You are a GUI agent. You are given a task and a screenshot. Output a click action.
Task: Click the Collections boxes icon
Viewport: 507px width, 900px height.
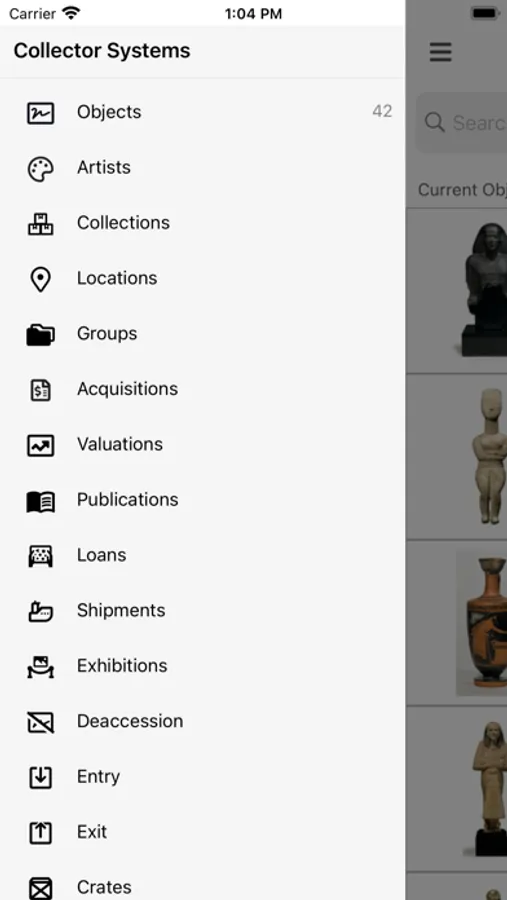[x=41, y=224]
